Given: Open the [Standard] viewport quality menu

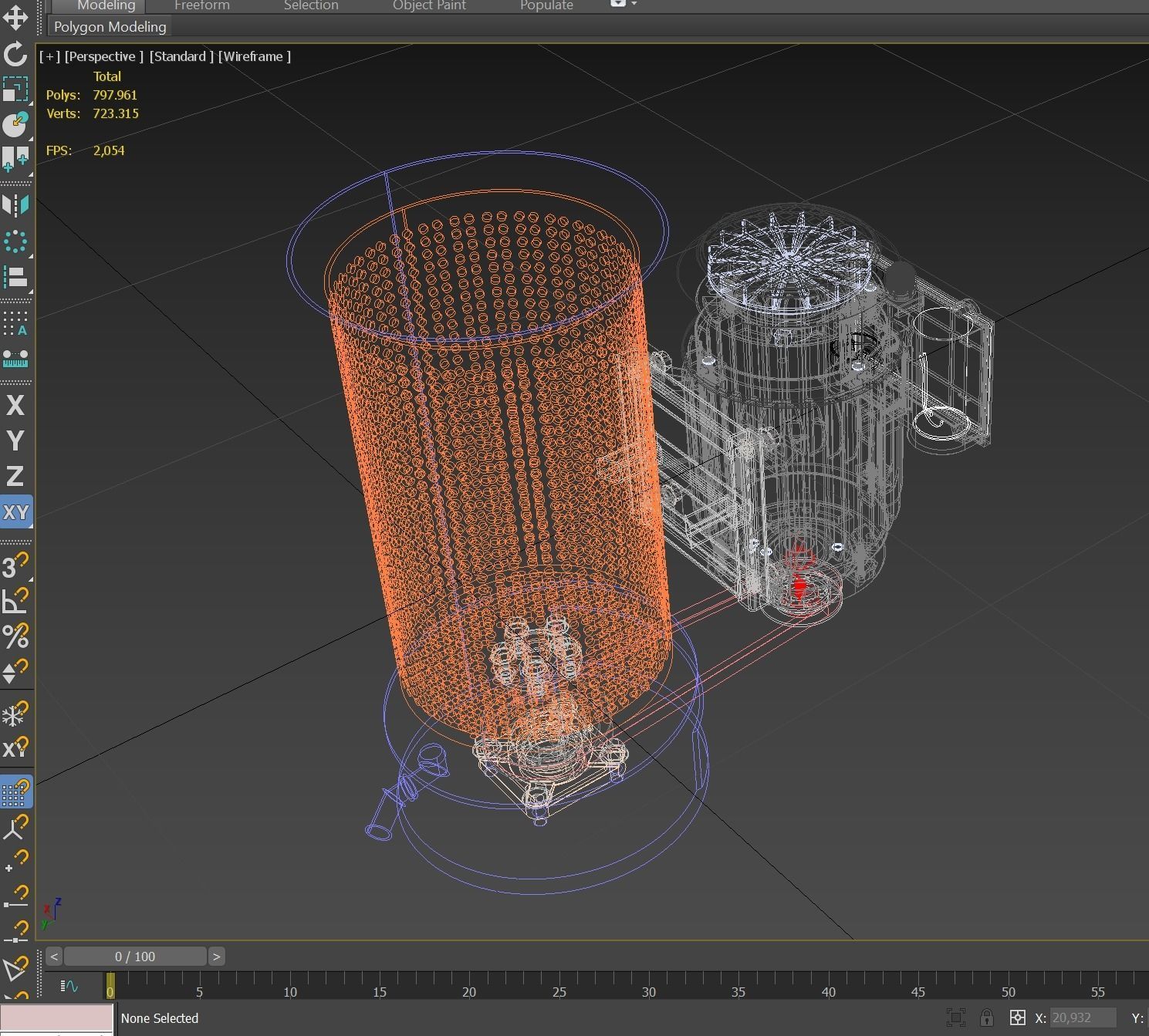Looking at the screenshot, I should [181, 56].
